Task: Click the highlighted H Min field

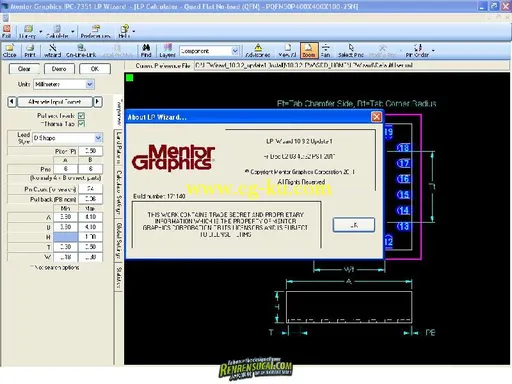Action: coord(66,237)
